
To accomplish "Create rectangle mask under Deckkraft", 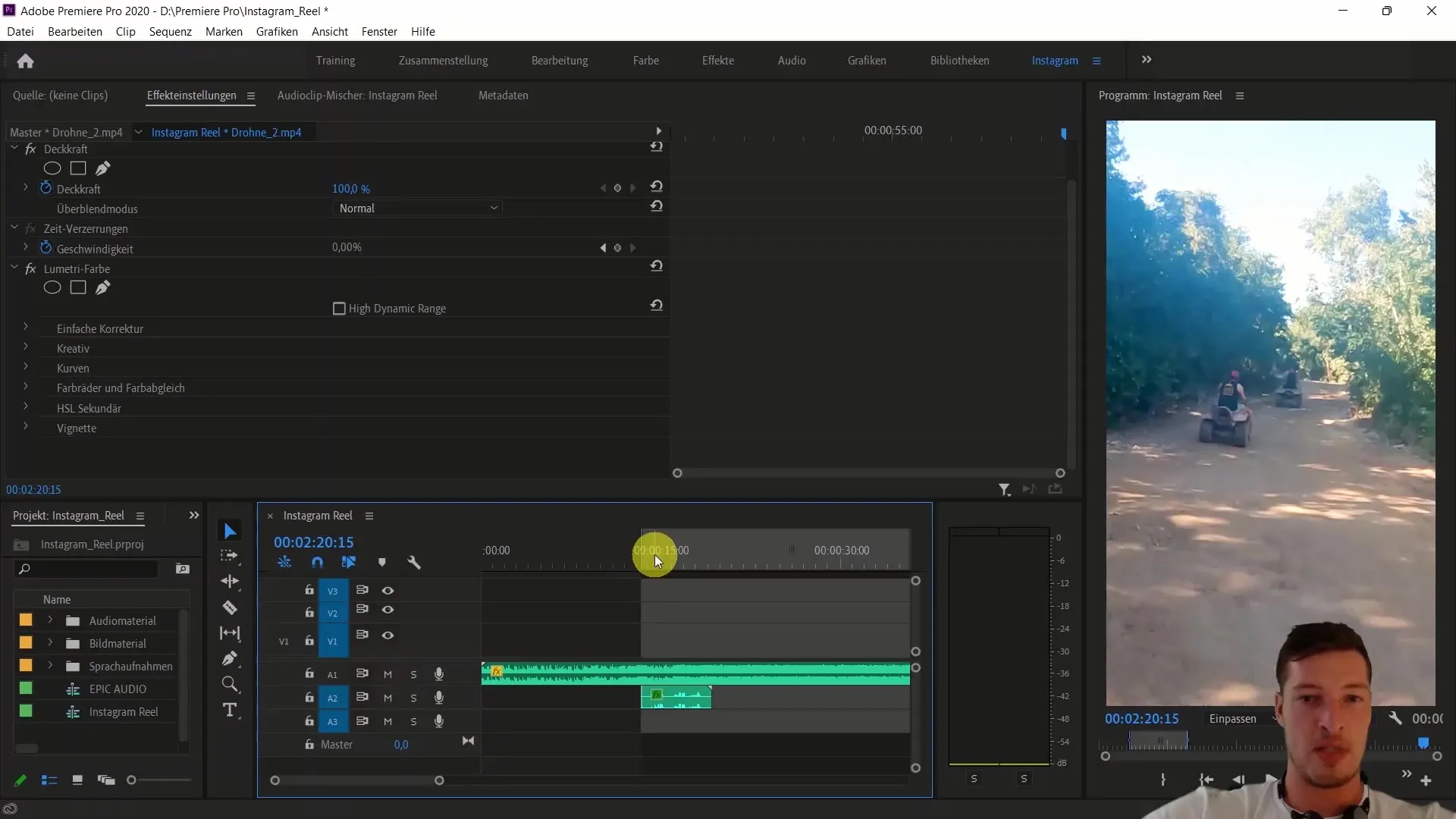I will pyautogui.click(x=78, y=168).
